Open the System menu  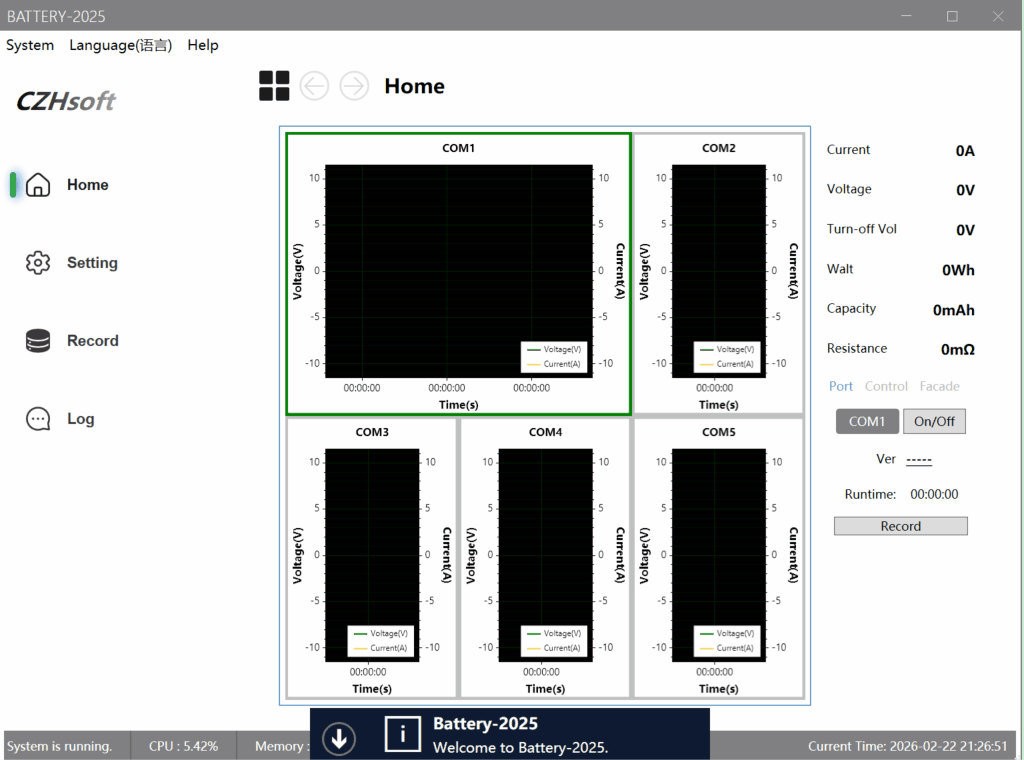pyautogui.click(x=30, y=45)
